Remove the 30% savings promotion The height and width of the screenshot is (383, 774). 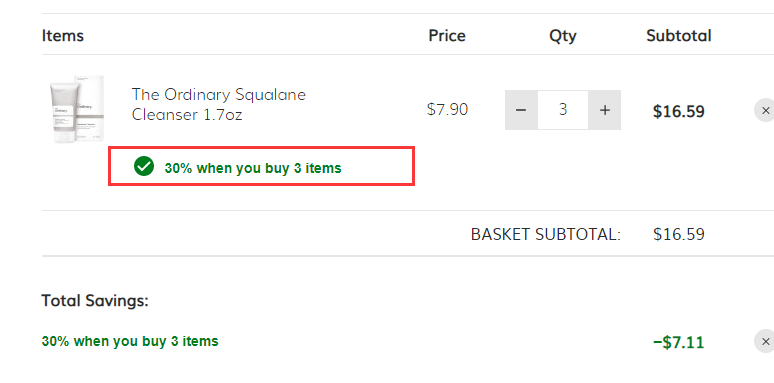(765, 342)
